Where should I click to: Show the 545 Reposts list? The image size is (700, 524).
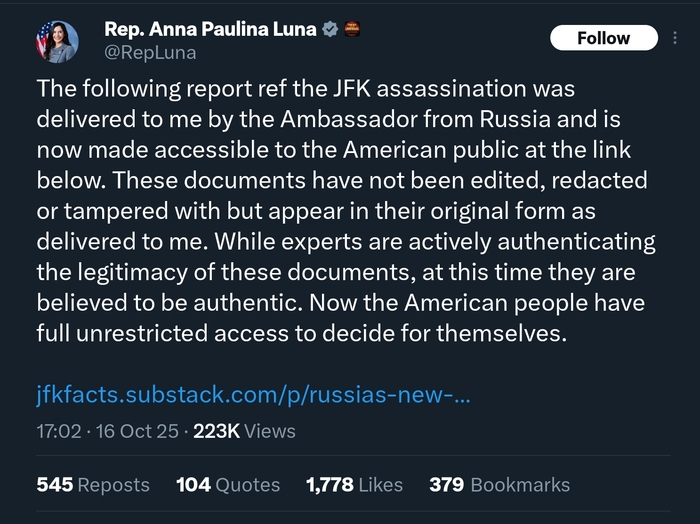coord(93,485)
